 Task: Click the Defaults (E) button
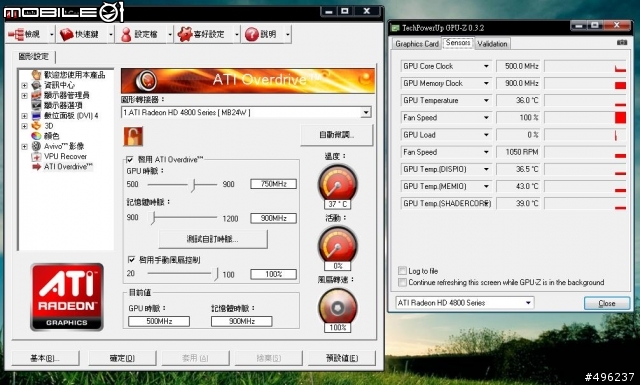342,358
